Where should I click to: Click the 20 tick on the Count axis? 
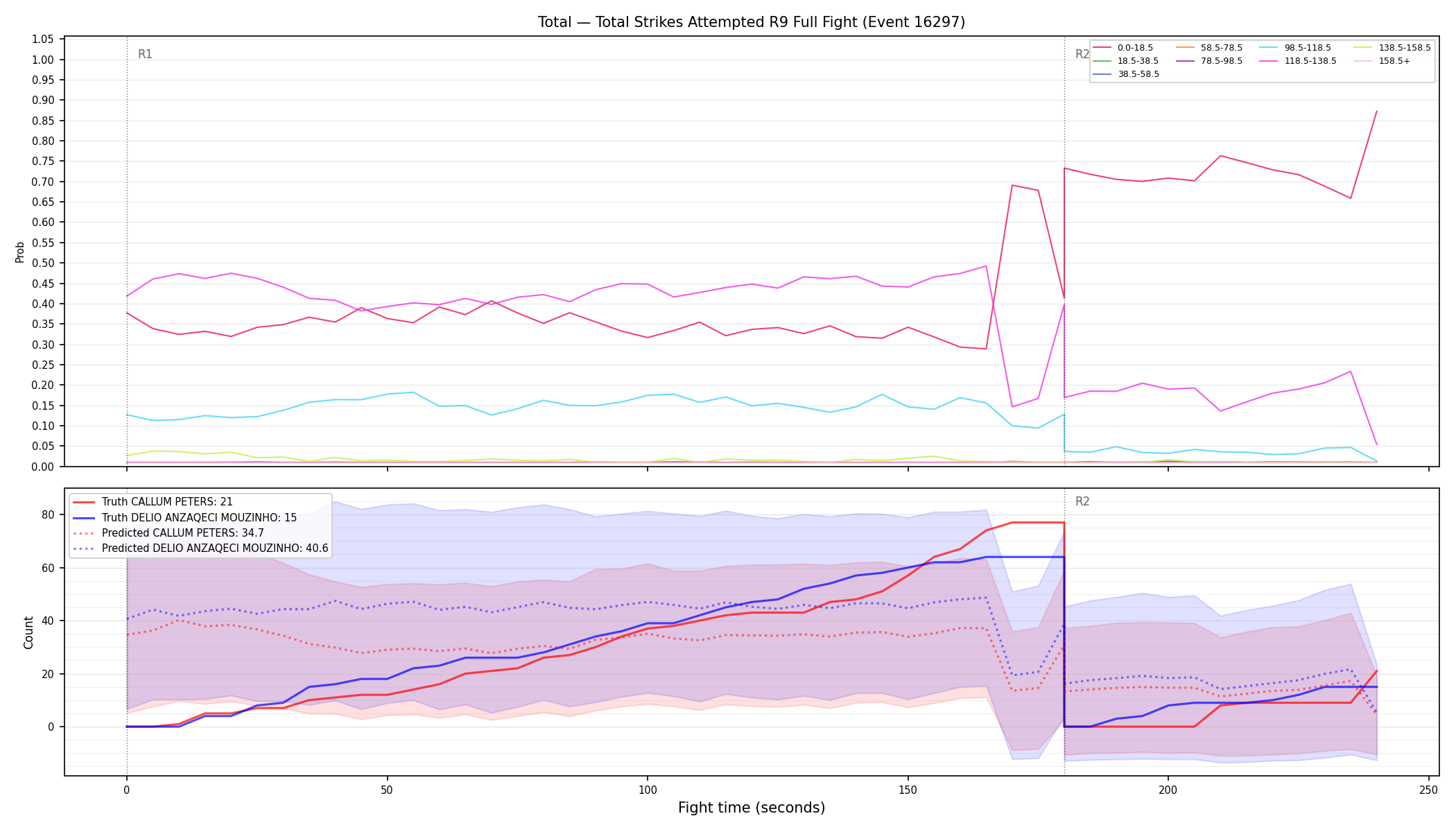(x=48, y=674)
